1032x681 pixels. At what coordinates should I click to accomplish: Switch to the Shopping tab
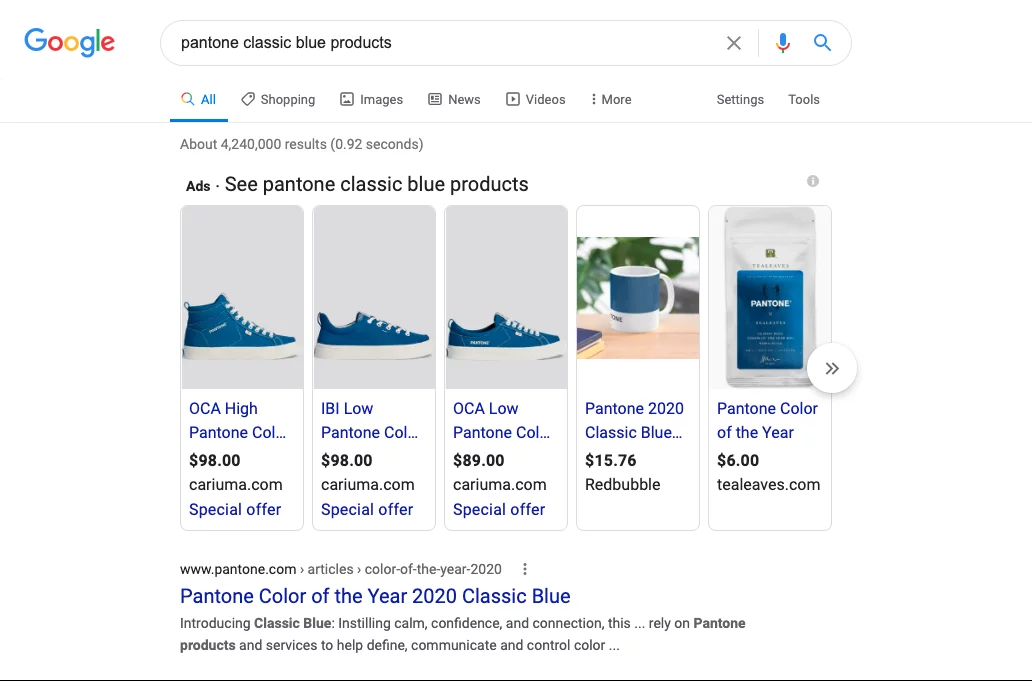278,99
